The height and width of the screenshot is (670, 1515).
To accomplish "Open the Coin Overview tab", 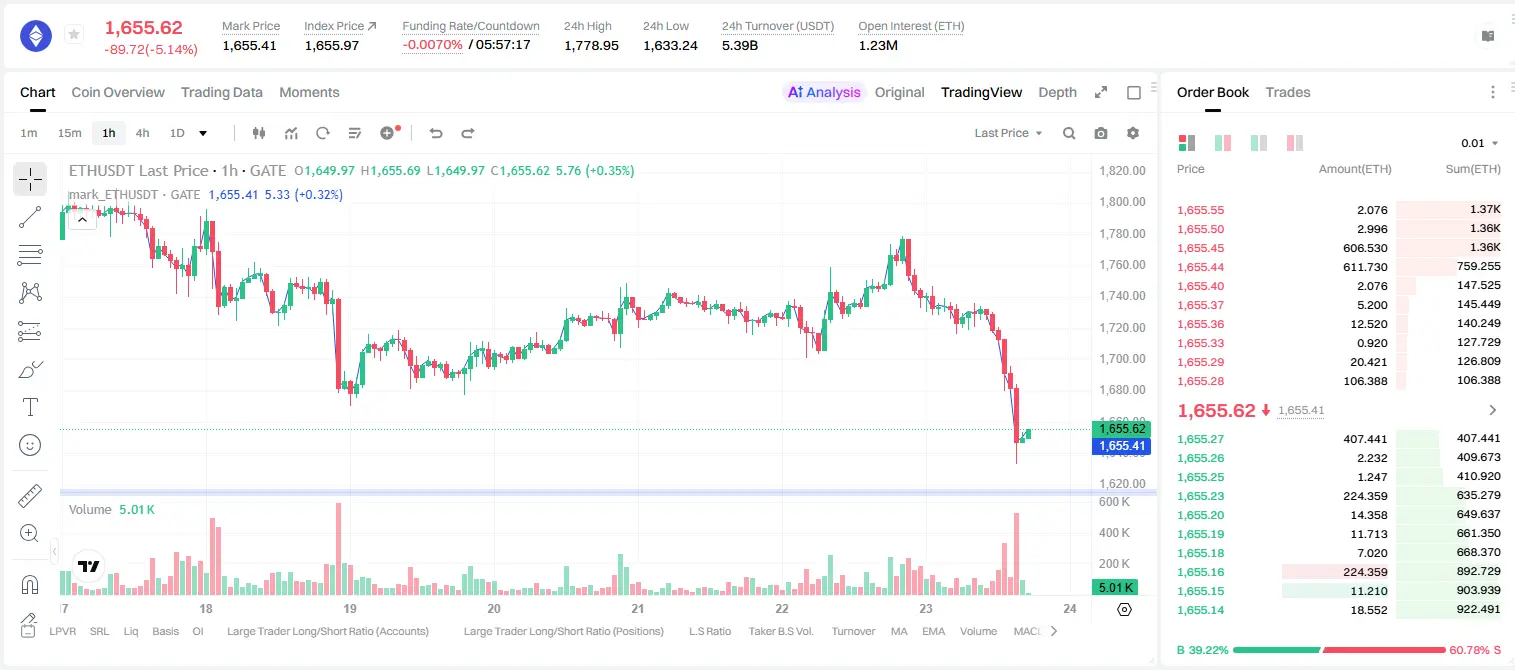I will (x=118, y=92).
